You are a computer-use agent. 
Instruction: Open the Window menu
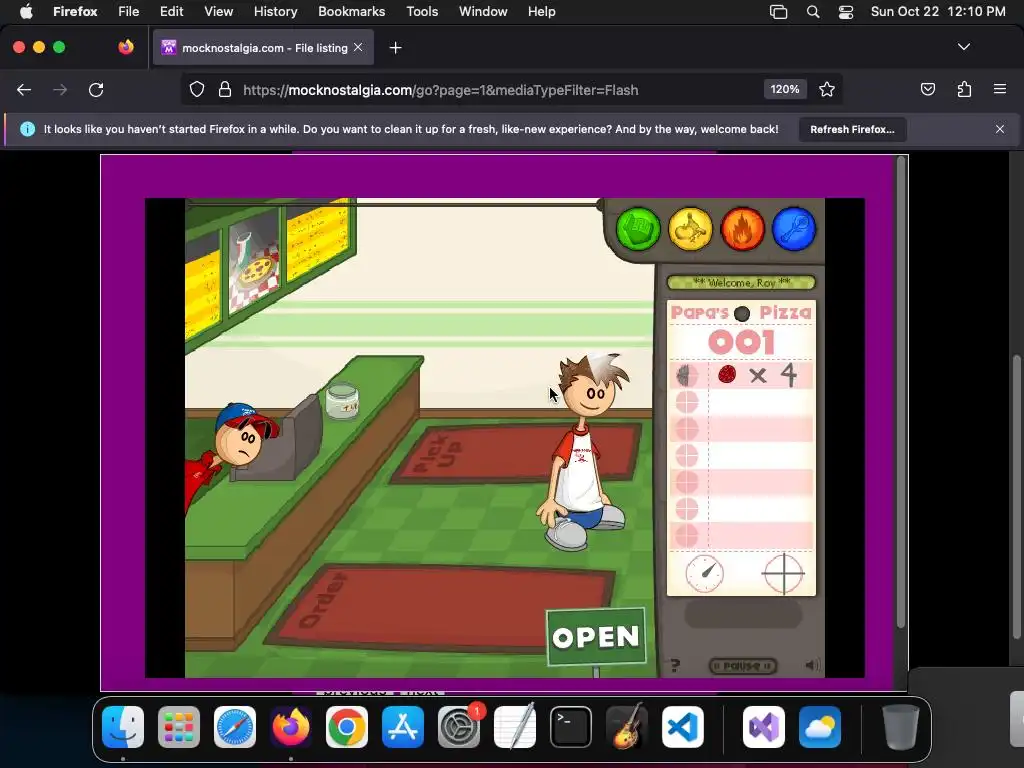pyautogui.click(x=483, y=11)
